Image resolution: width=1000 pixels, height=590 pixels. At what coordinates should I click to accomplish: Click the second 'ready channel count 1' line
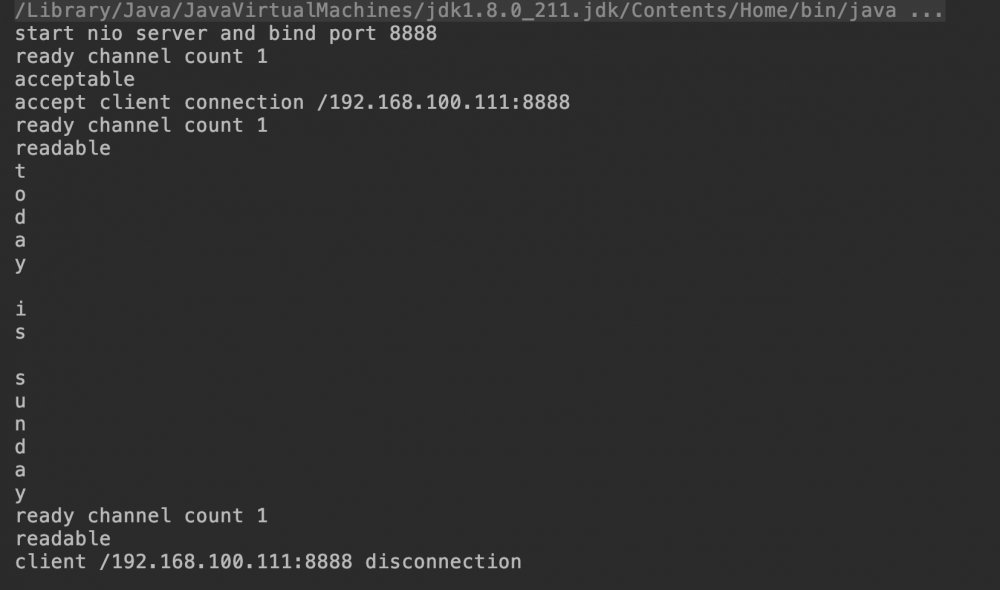click(x=141, y=126)
